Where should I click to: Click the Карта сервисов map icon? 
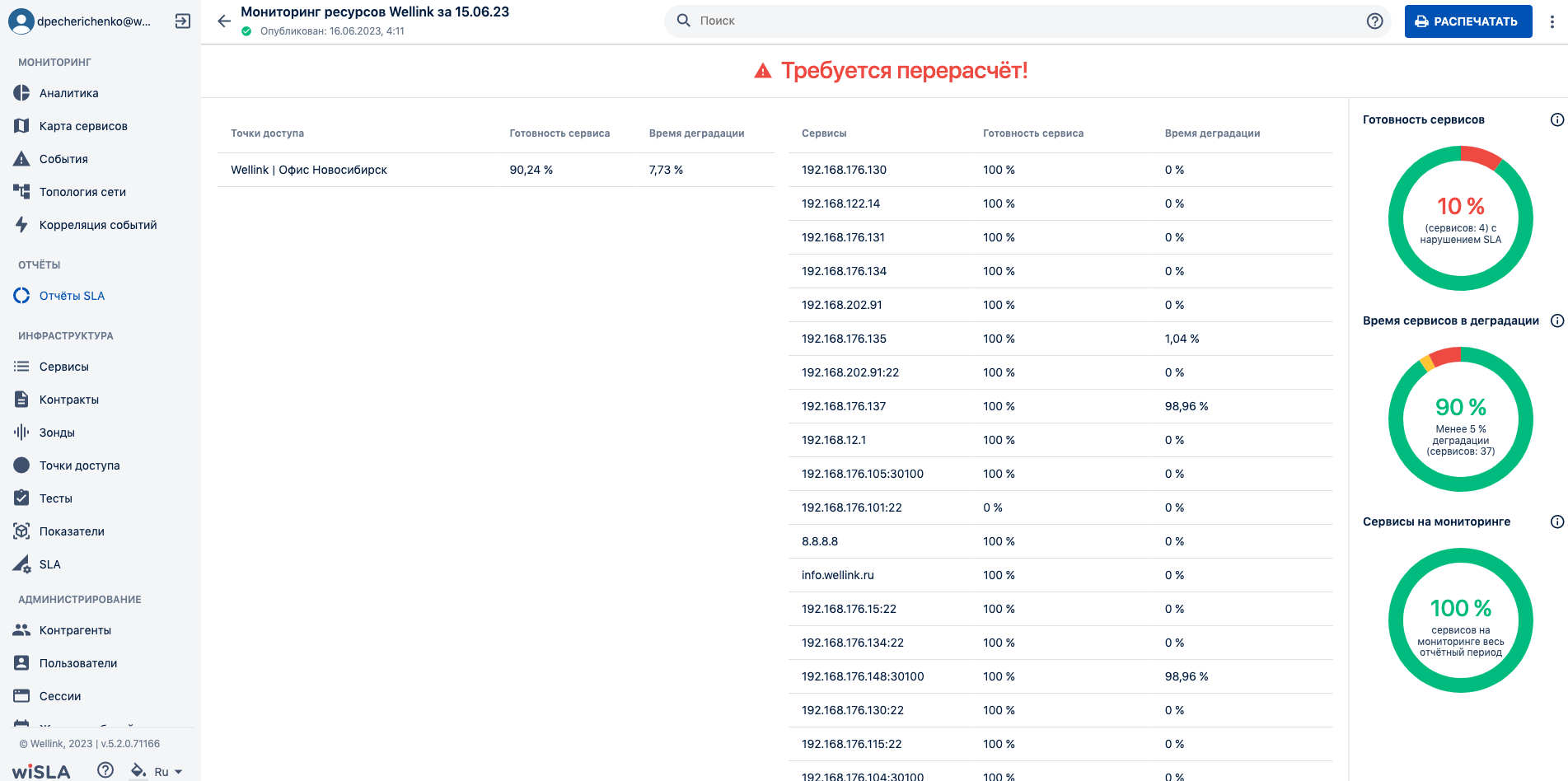(x=21, y=126)
